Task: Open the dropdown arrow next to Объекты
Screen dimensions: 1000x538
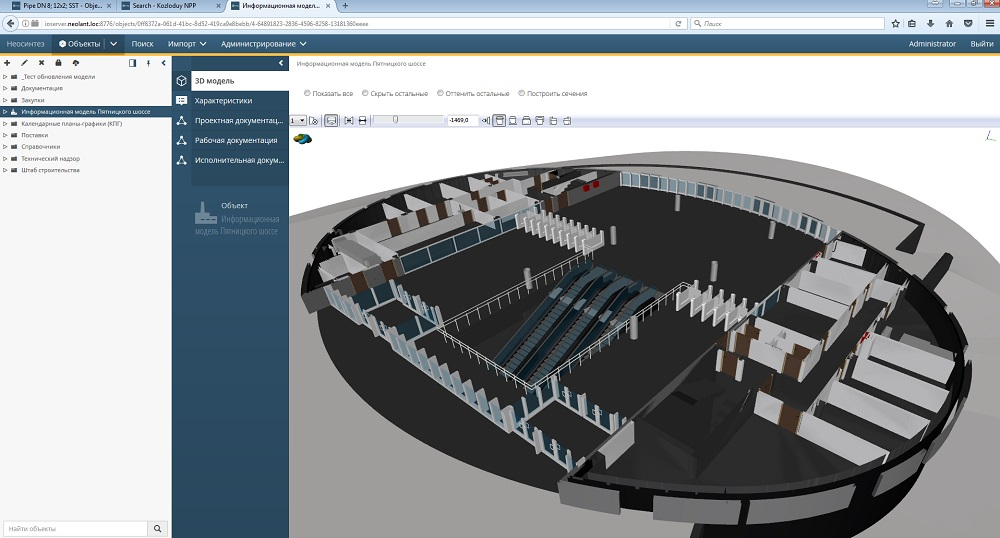Action: (114, 44)
